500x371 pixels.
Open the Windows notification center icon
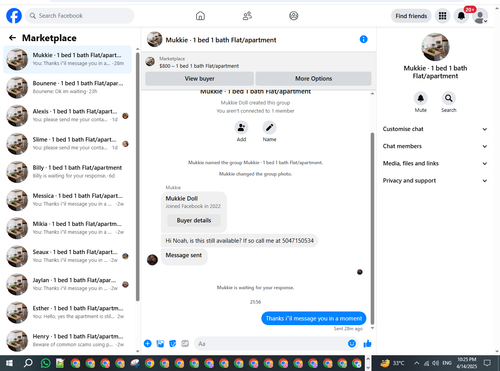point(487,363)
